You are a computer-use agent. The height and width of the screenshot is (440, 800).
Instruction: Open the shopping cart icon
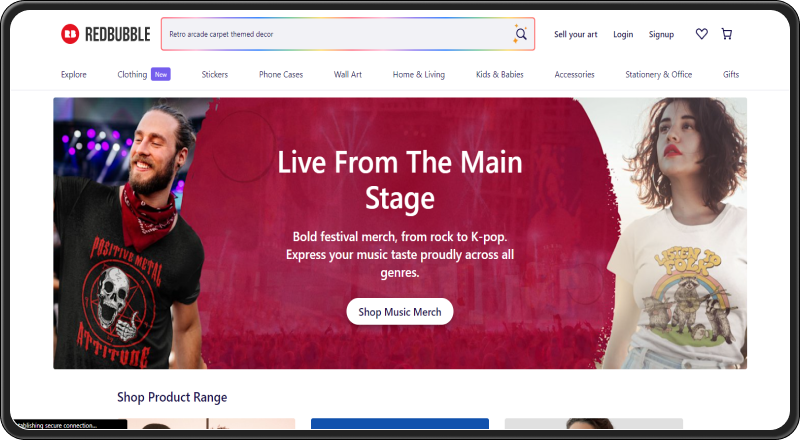tap(727, 34)
